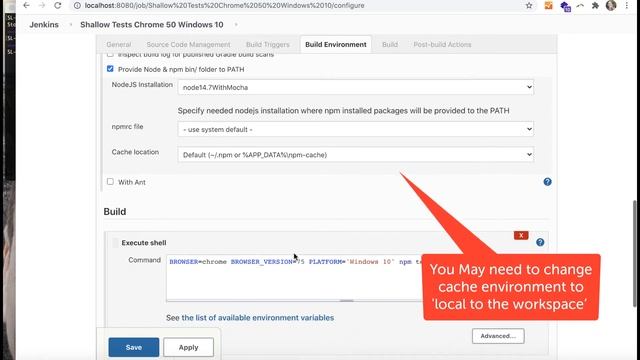Go to Jenkins home breadcrumb
640x360 pixels.
click(44, 24)
